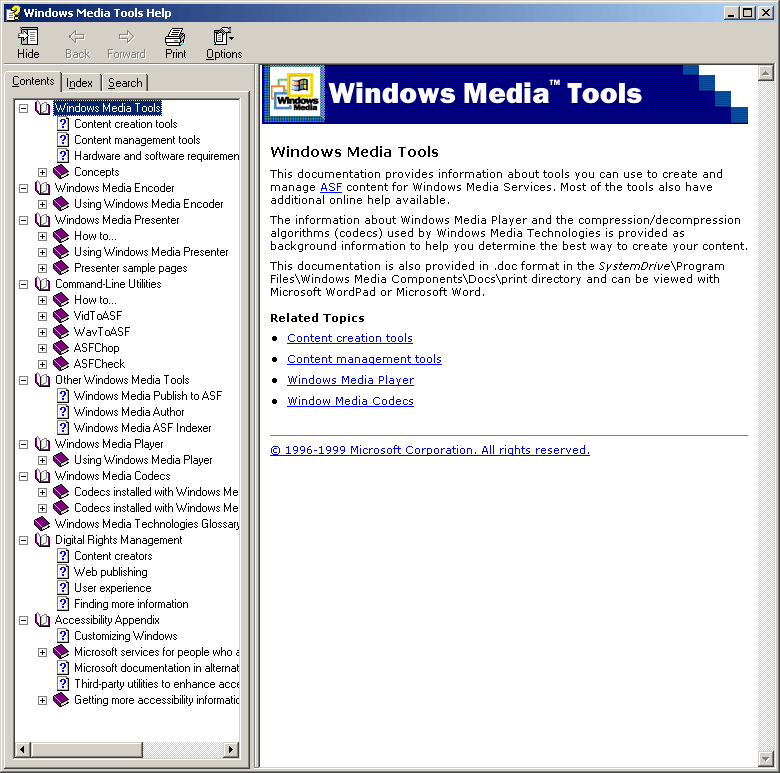This screenshot has width=780, height=773.
Task: Click question-mark icon beside Content management tools
Action: 63,140
